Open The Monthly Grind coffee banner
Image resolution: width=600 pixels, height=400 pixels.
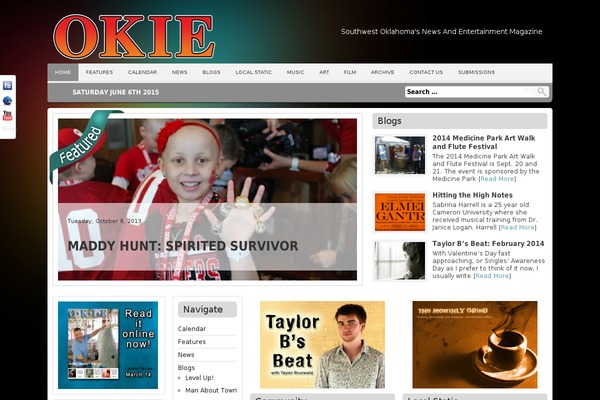(x=475, y=345)
